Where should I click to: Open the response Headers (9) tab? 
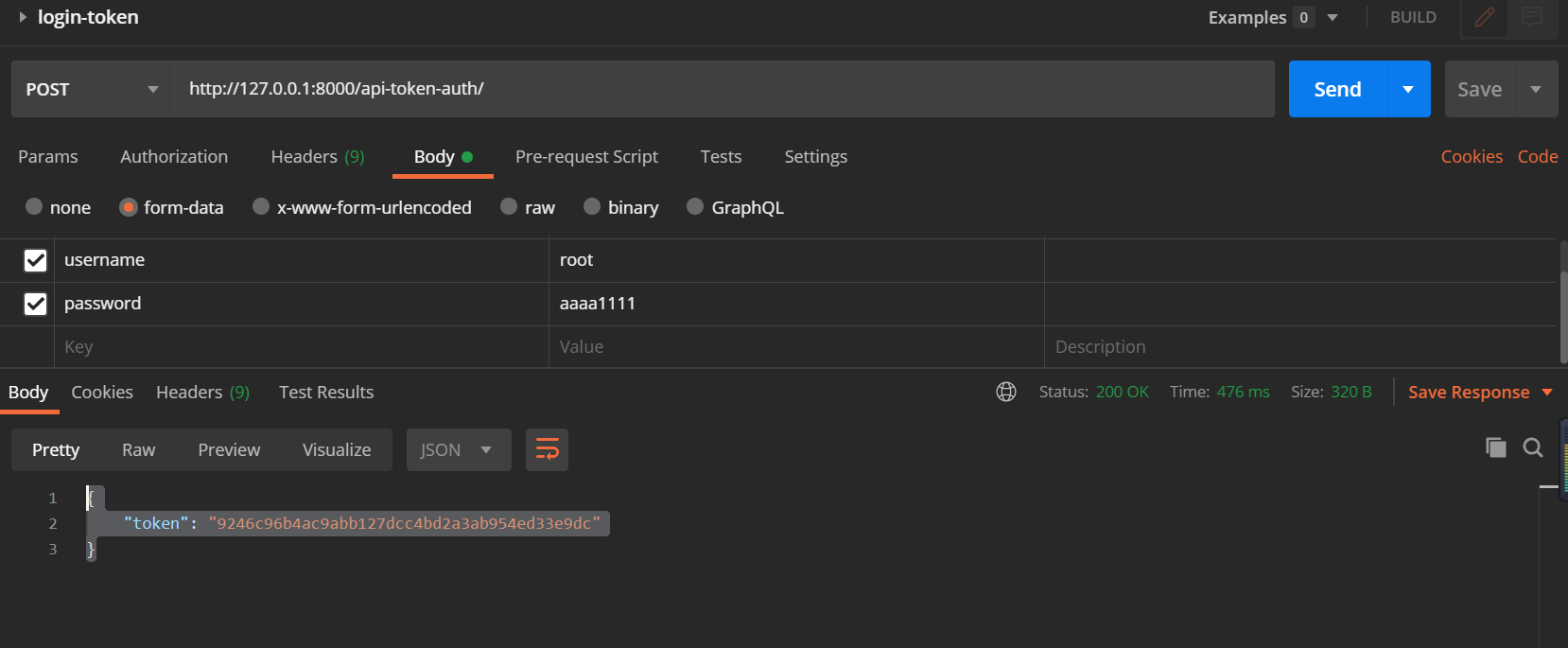[x=202, y=392]
